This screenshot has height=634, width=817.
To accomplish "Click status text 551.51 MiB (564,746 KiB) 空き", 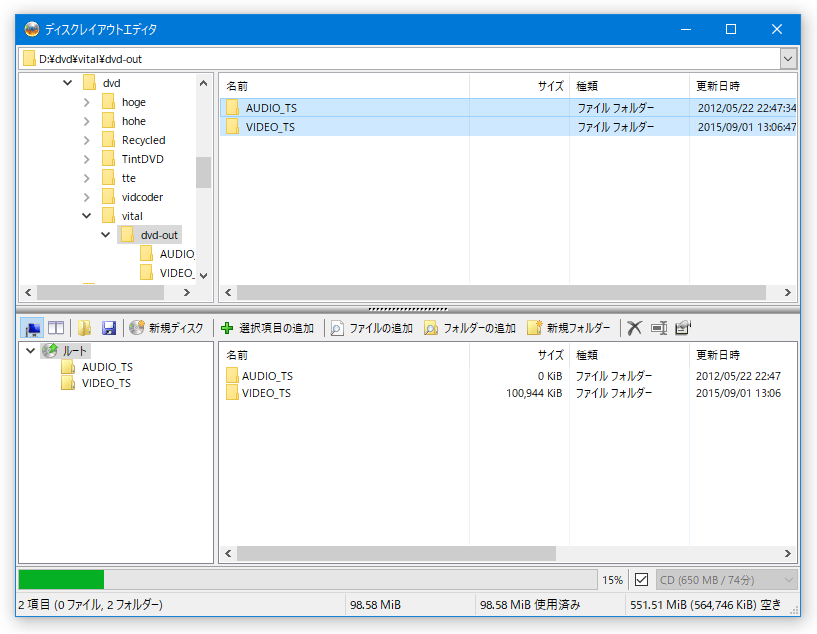I will click(x=705, y=605).
